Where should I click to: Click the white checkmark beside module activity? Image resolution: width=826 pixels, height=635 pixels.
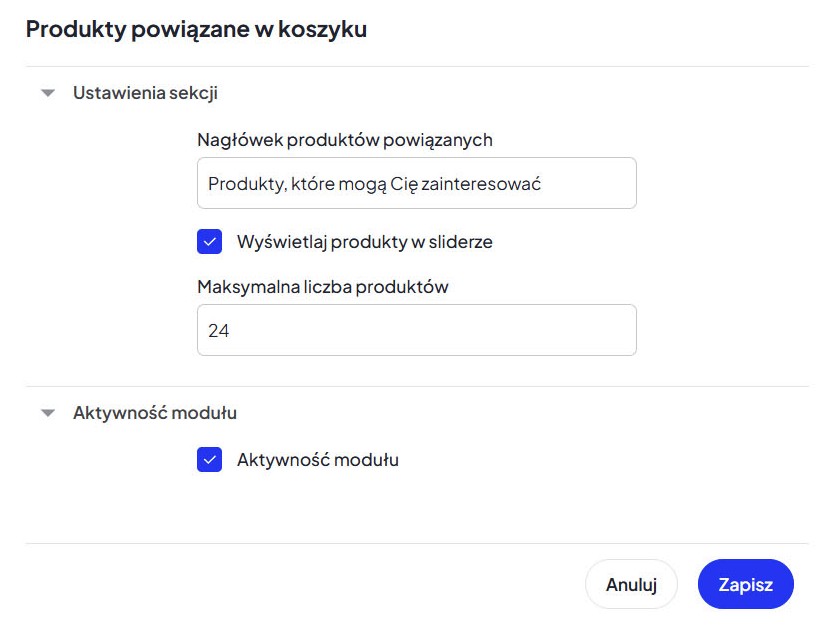click(209, 461)
